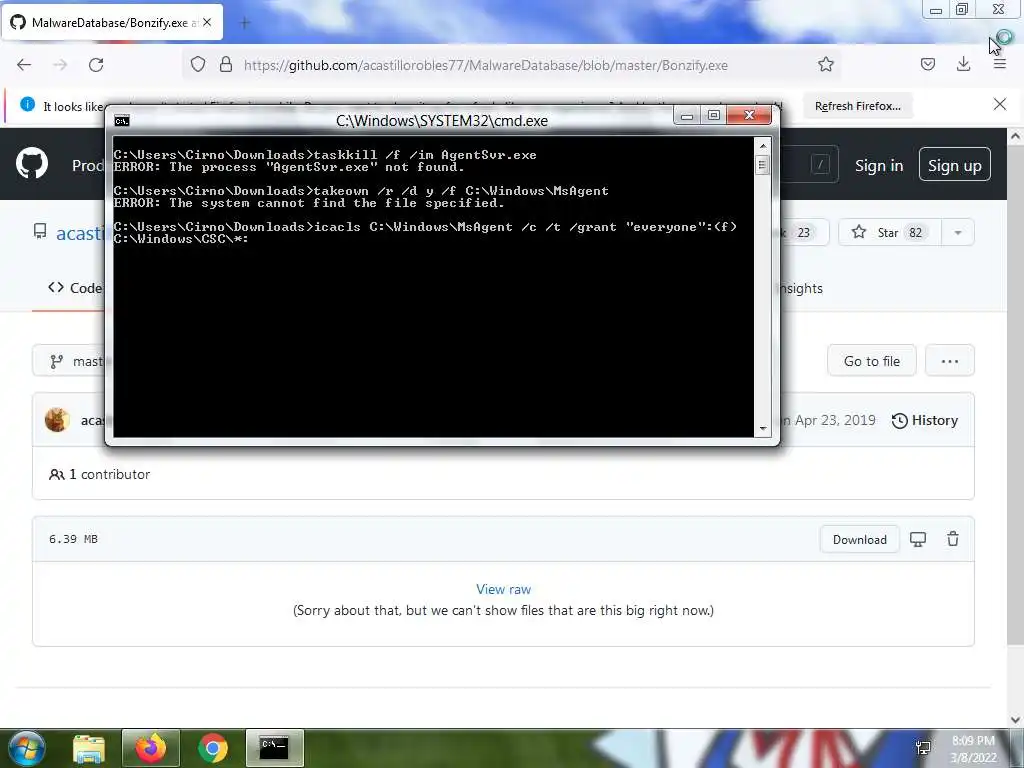Click the GitHub search slash key box
The height and width of the screenshot is (768, 1024).
tap(820, 164)
